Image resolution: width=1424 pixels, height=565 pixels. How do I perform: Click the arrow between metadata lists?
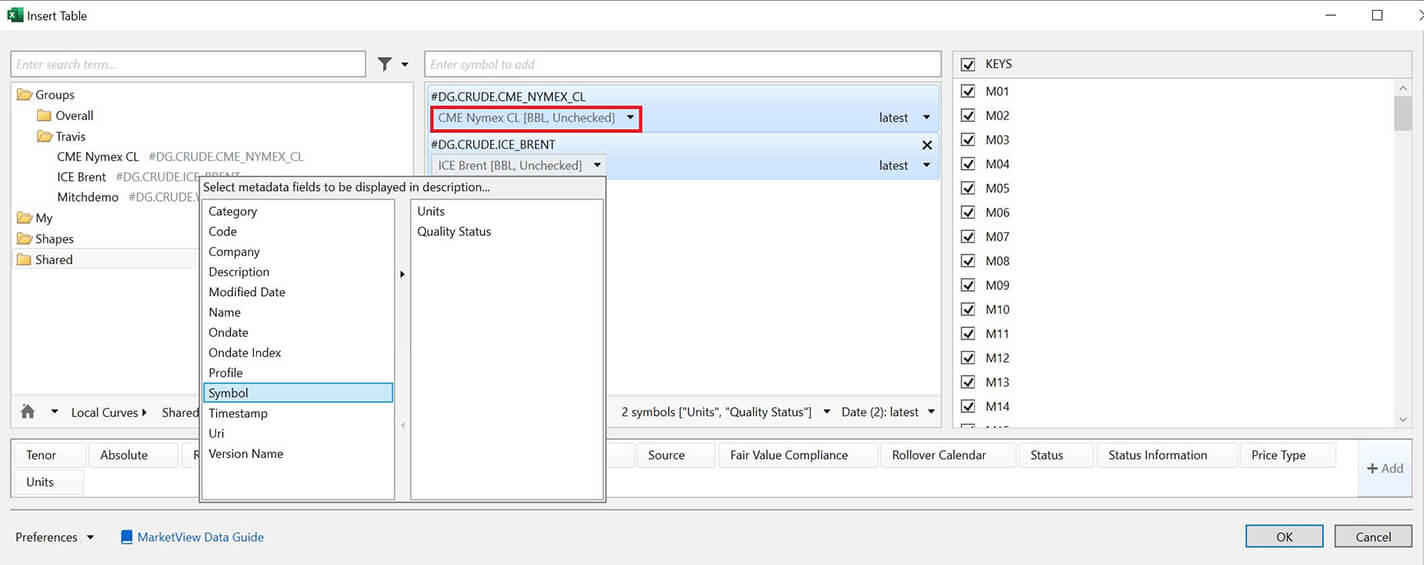click(x=402, y=274)
